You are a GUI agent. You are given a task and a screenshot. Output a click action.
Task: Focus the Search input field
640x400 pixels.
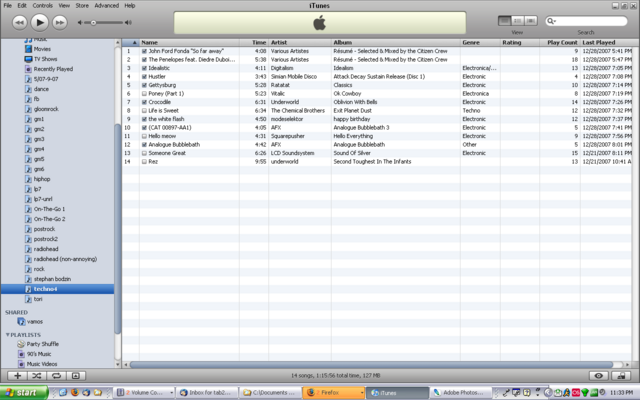click(586, 21)
